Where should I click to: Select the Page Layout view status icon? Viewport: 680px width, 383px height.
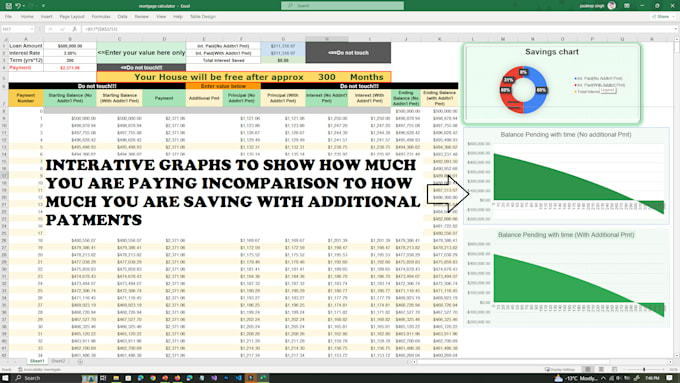(x=601, y=369)
